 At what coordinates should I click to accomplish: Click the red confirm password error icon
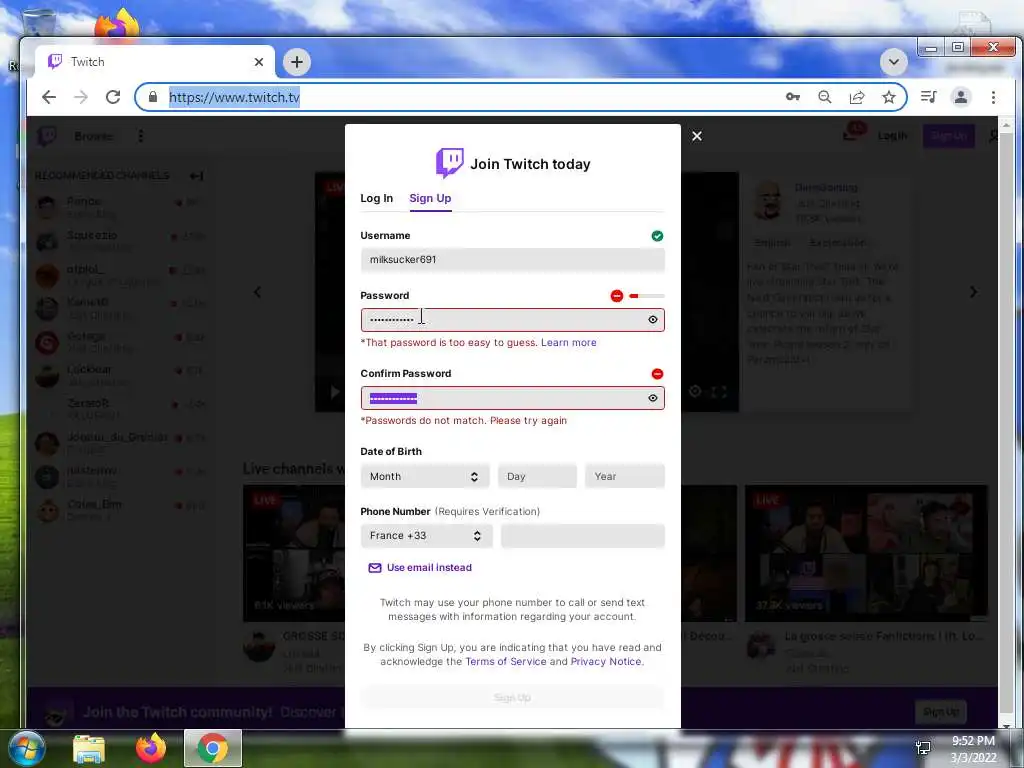point(658,374)
